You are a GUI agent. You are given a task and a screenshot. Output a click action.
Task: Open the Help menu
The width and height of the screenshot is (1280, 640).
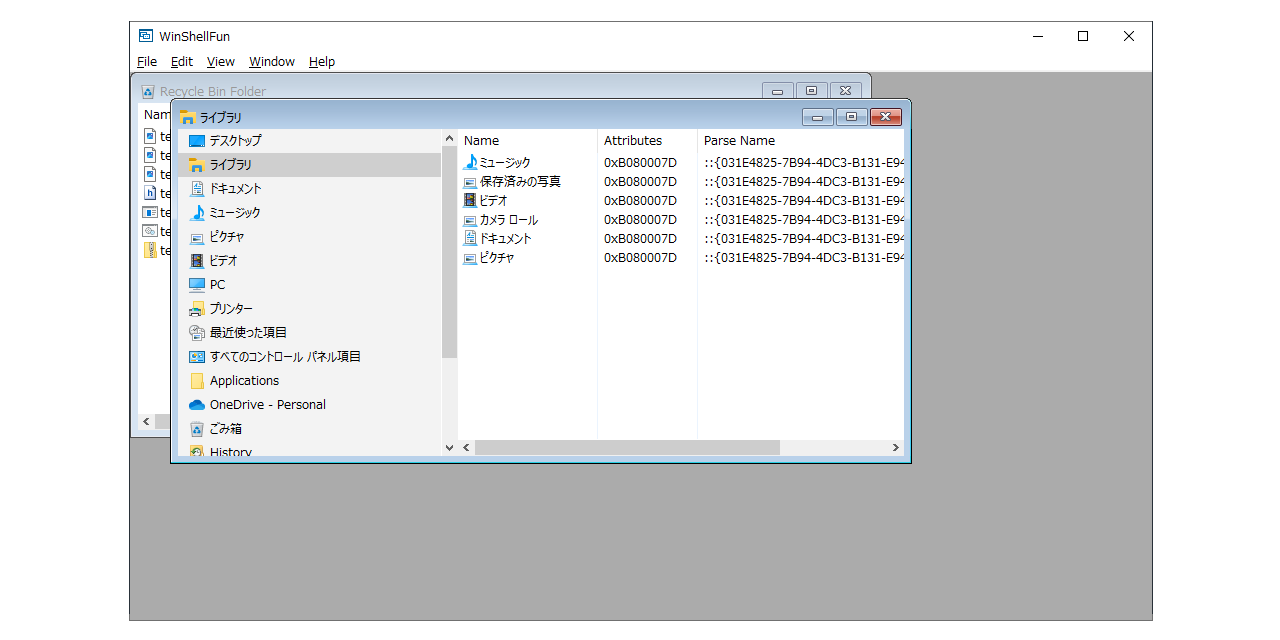click(x=321, y=61)
